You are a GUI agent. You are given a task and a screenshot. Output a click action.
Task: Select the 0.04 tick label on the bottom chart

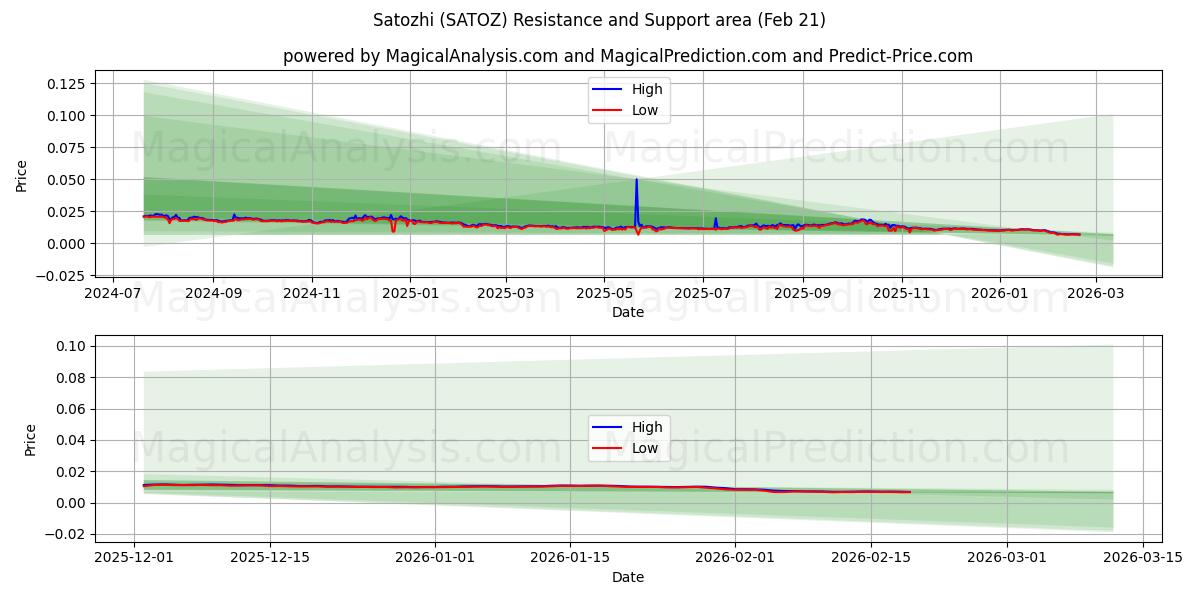click(73, 440)
